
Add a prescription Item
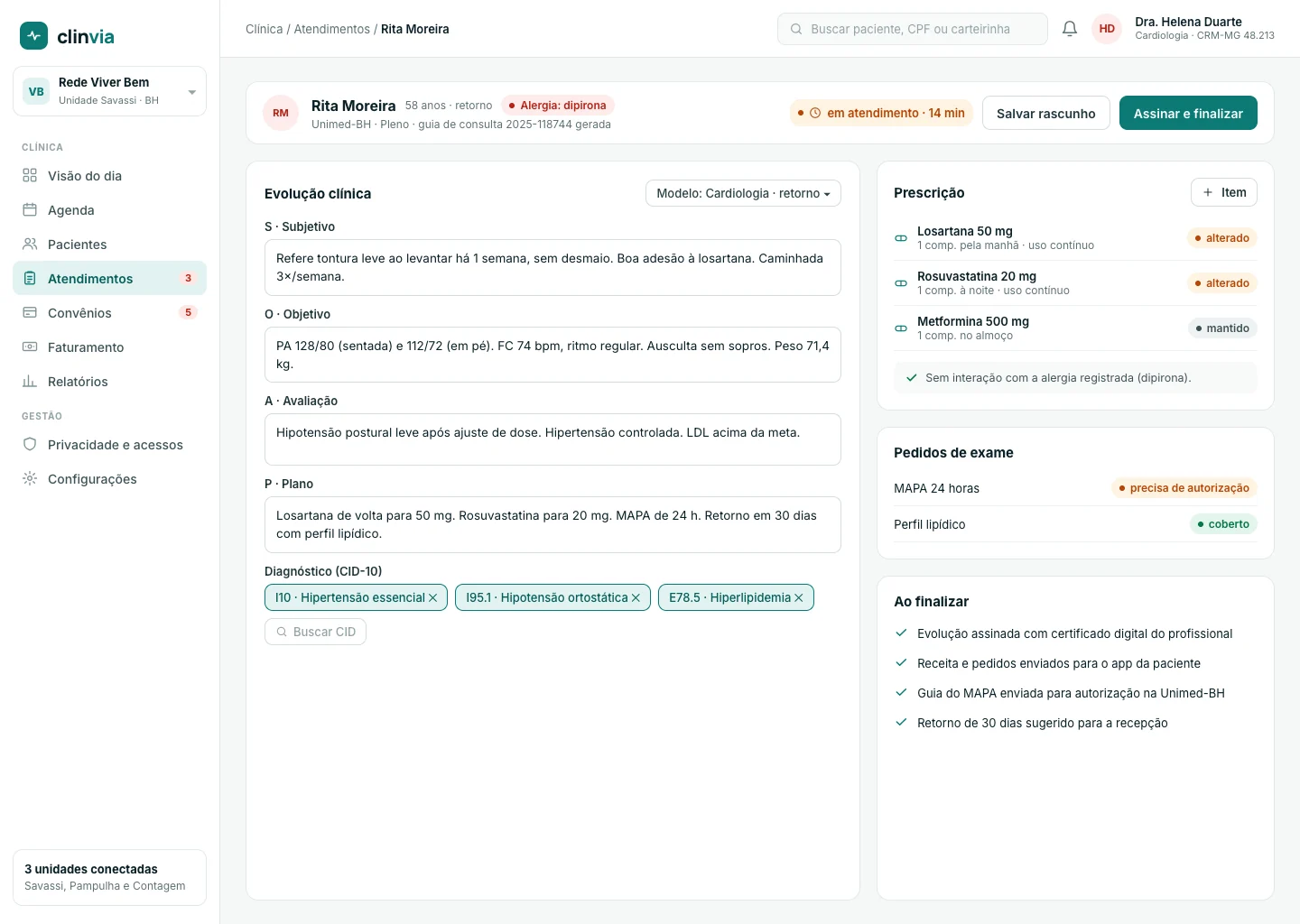[1223, 192]
